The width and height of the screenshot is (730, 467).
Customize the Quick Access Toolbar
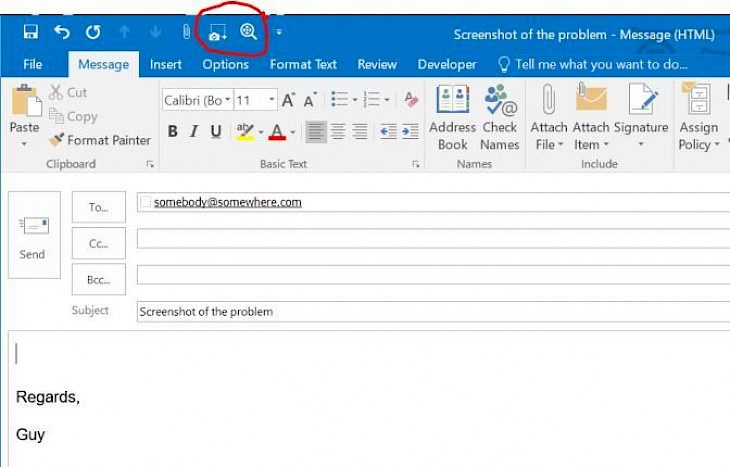[279, 32]
